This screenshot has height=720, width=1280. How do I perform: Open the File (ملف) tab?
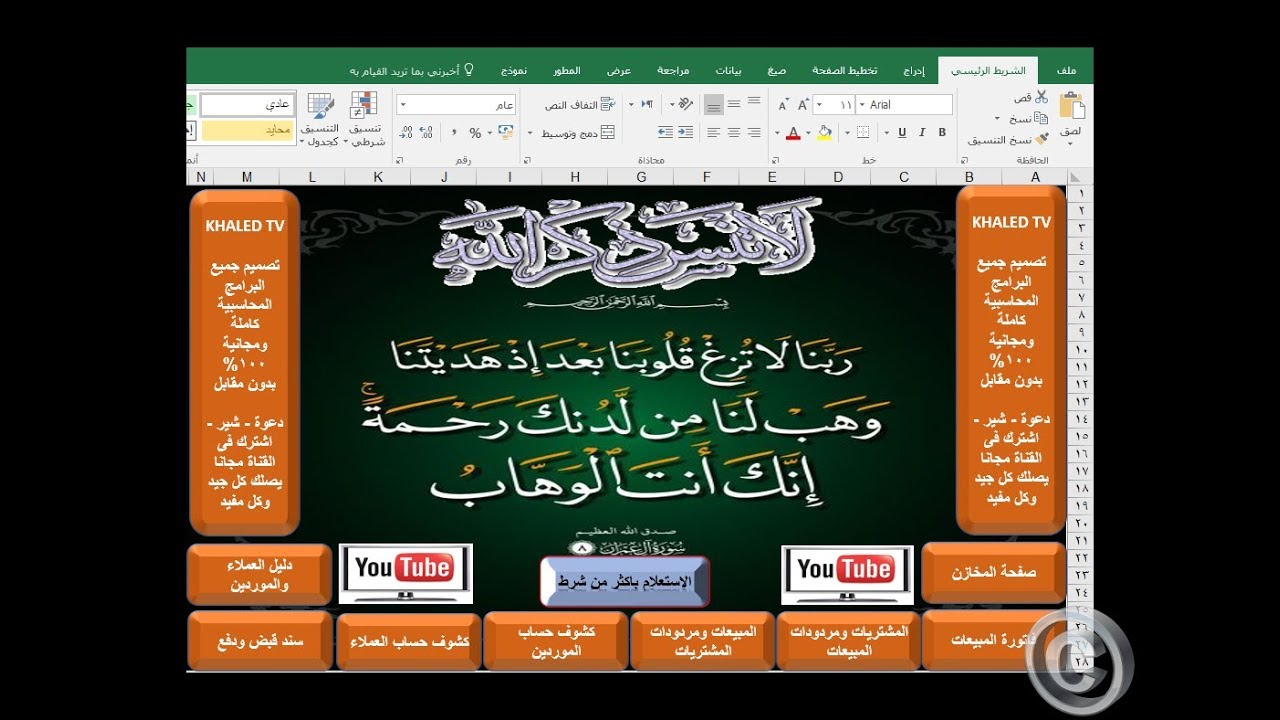pos(1066,71)
